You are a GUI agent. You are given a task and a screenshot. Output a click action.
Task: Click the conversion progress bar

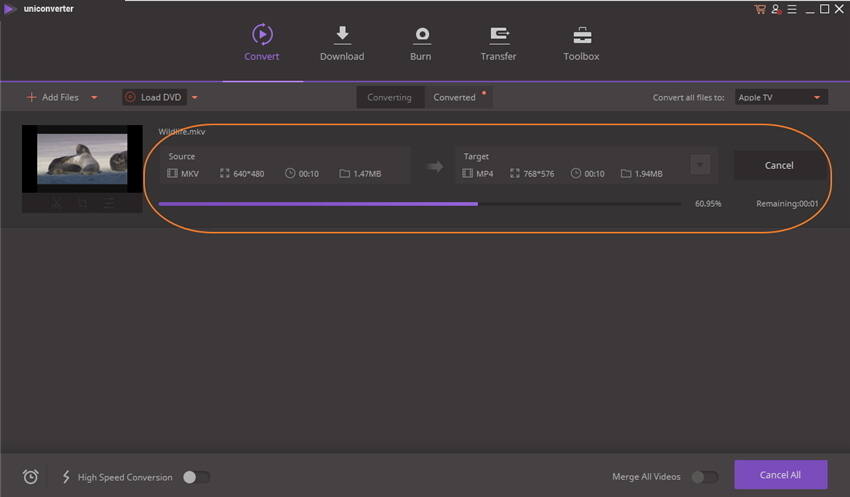coord(420,204)
